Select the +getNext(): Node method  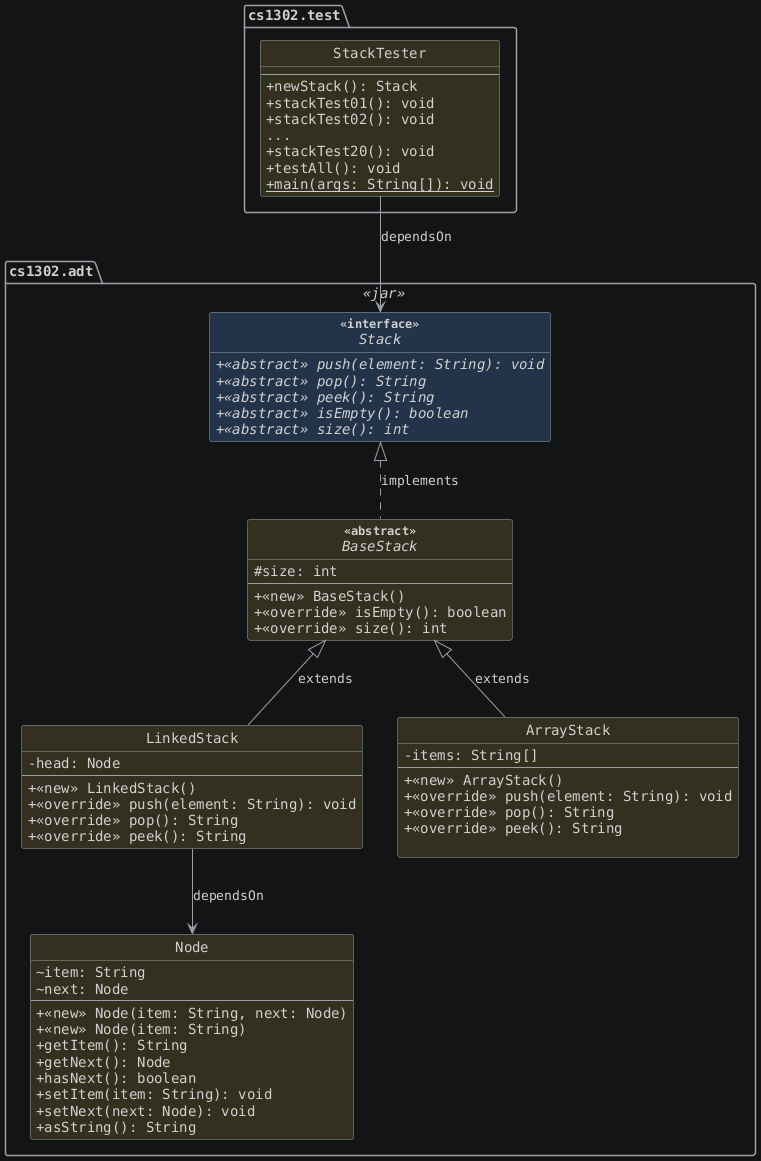tap(103, 1063)
